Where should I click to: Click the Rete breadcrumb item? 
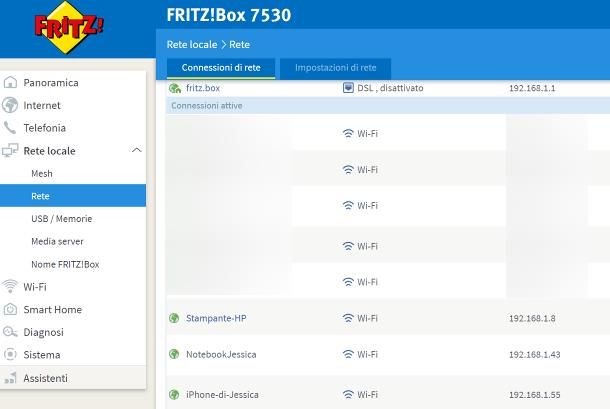(239, 44)
